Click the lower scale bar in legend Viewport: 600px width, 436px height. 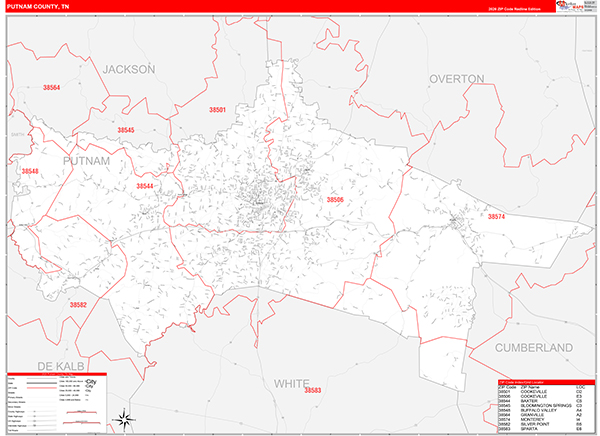(x=82, y=422)
